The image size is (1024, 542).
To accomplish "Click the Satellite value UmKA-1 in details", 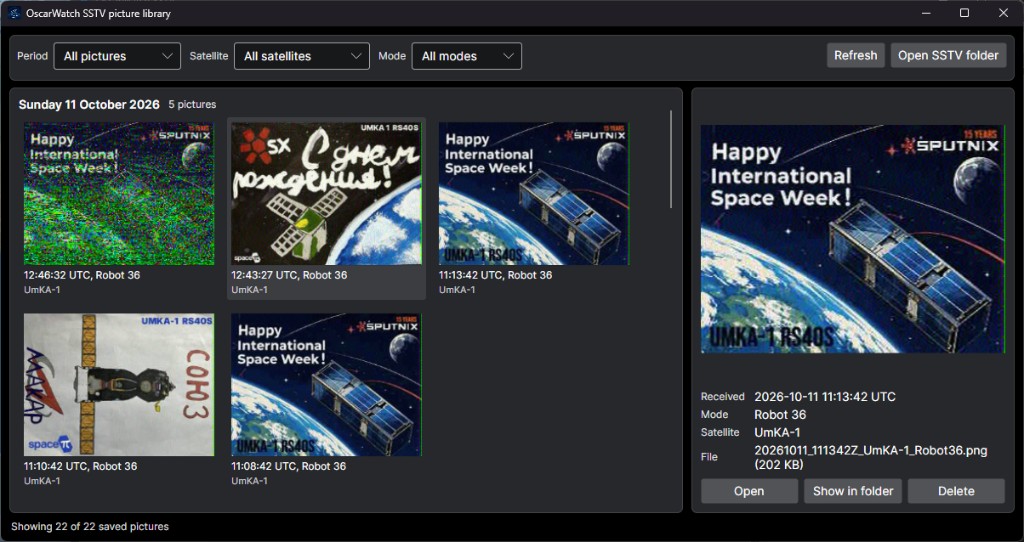I will pos(777,432).
